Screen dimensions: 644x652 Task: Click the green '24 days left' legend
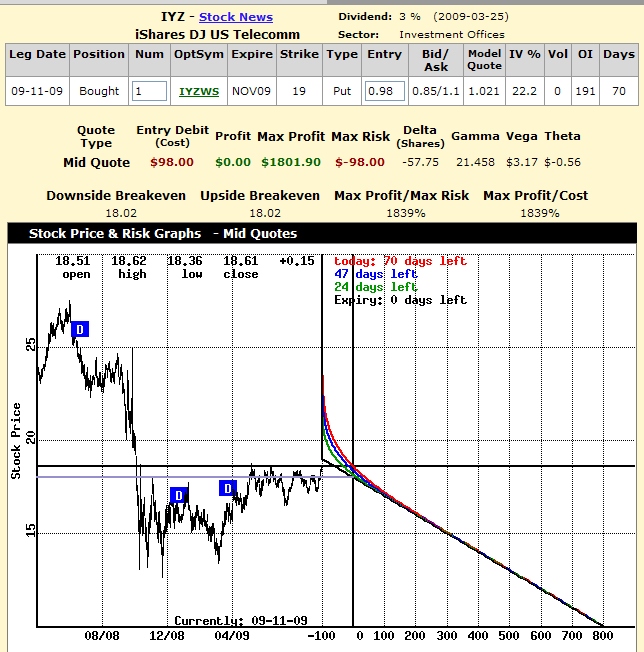tap(376, 287)
